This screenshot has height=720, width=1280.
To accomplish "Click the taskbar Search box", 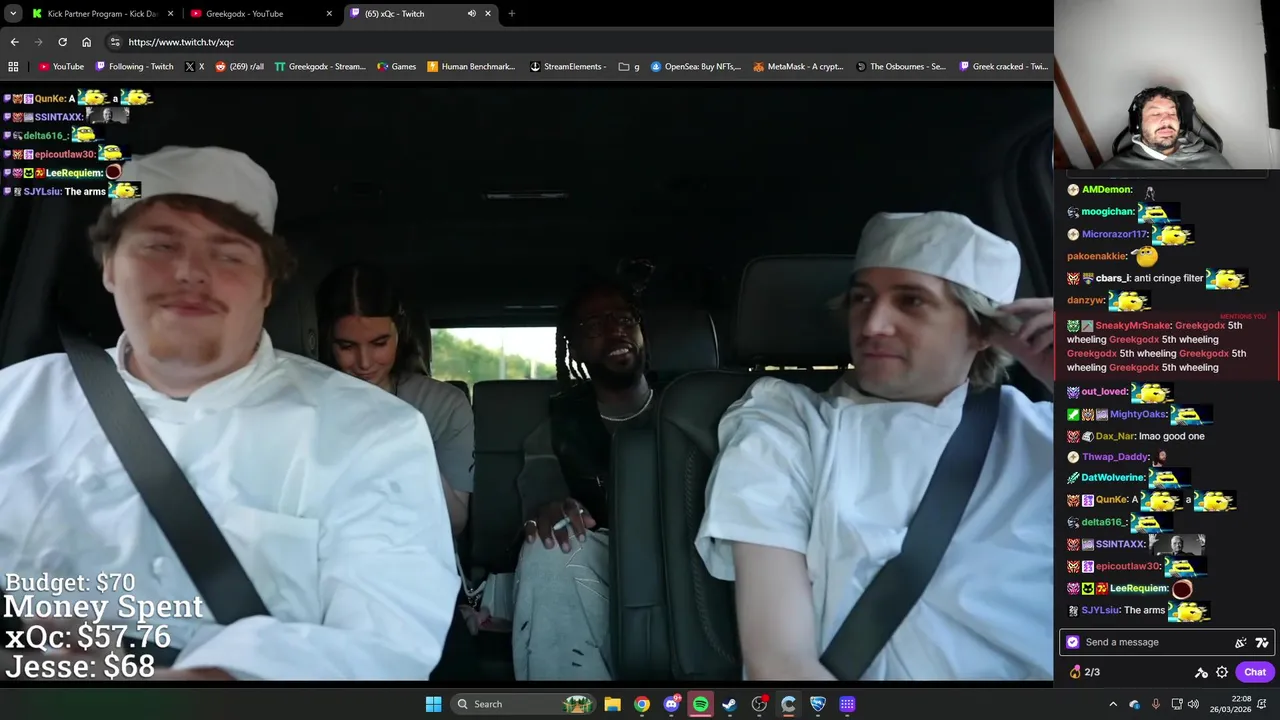I will point(522,704).
